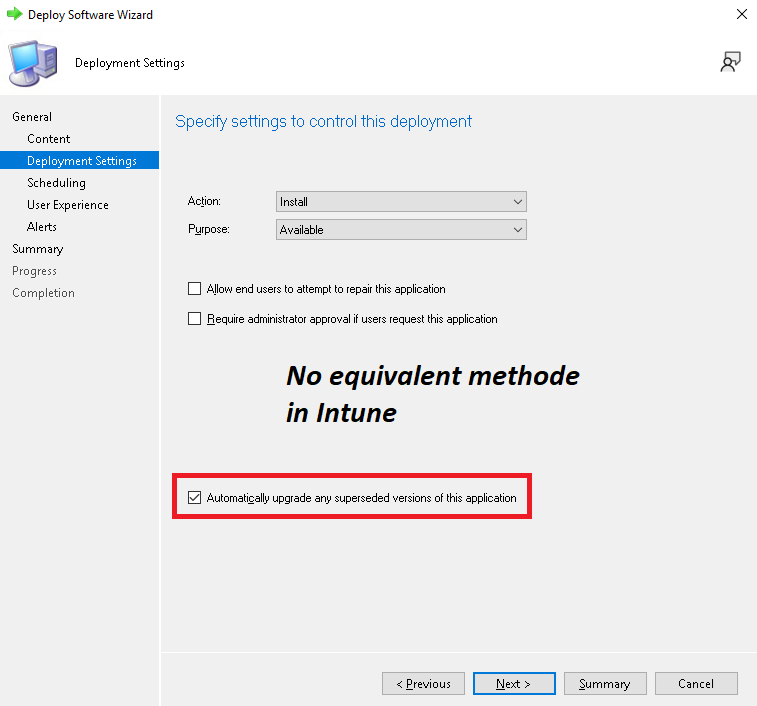Open the User Experience step
This screenshot has width=757, height=706.
point(68,205)
